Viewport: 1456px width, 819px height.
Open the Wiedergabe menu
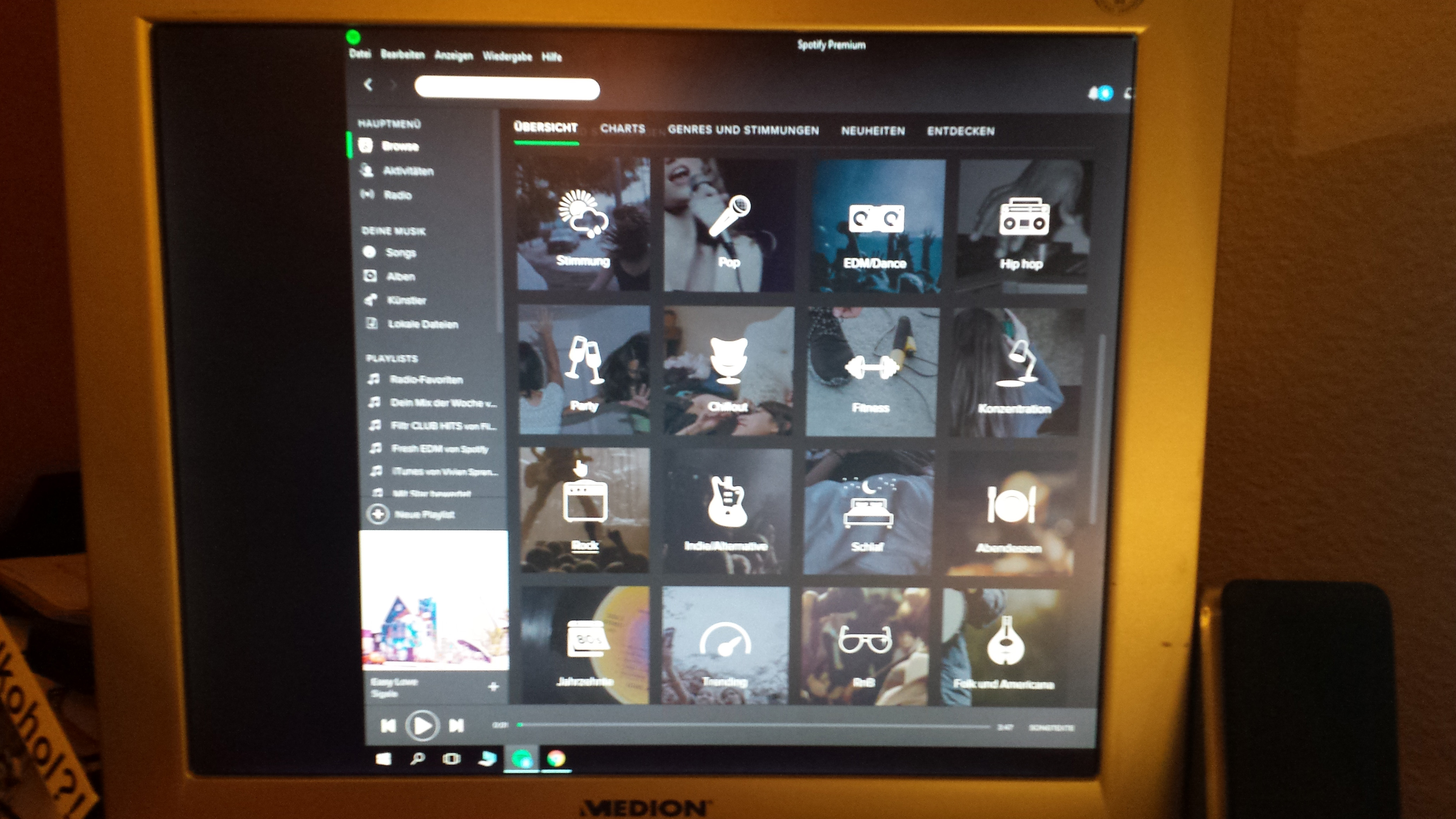point(507,56)
